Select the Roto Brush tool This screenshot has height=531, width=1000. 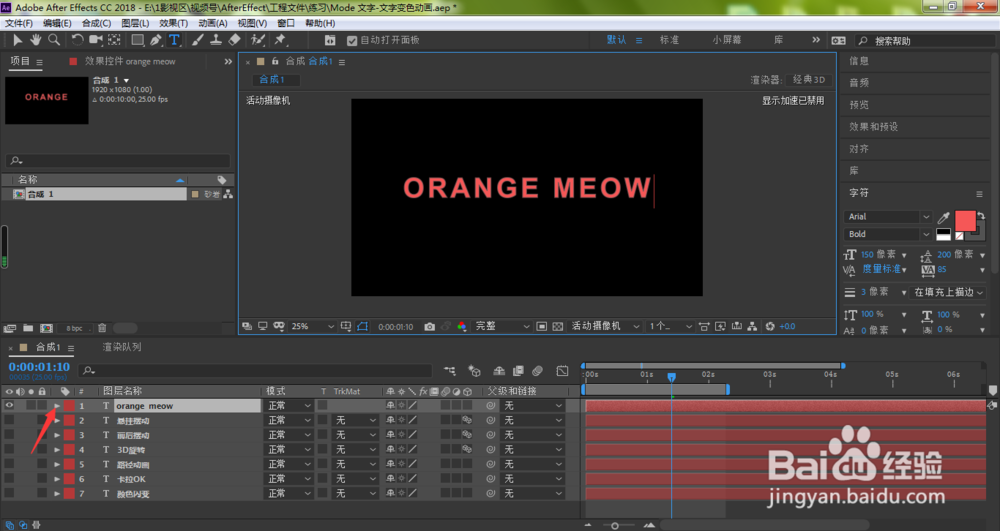(x=258, y=40)
